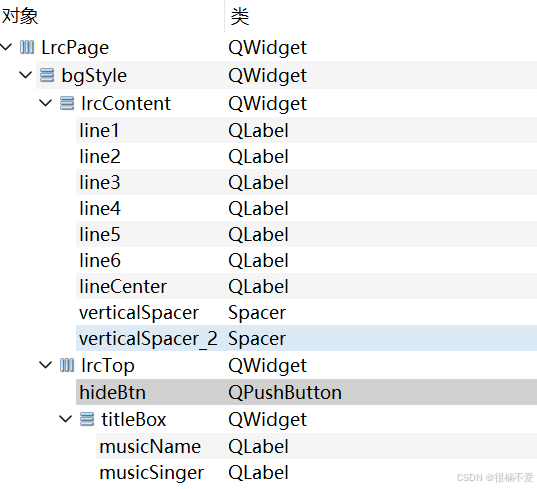Click the horizontal layout icon beside lrcTop

point(67,365)
